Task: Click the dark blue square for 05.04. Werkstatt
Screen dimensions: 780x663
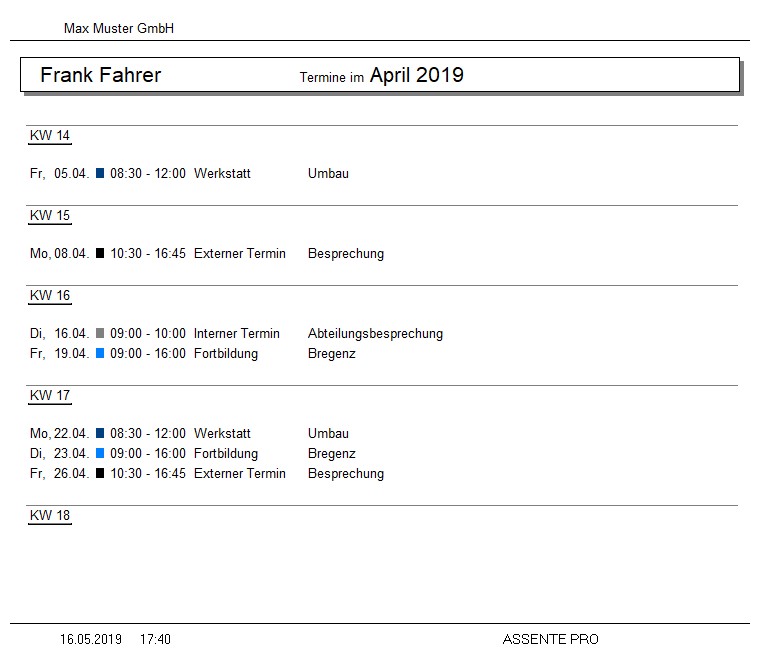Action: (x=100, y=173)
